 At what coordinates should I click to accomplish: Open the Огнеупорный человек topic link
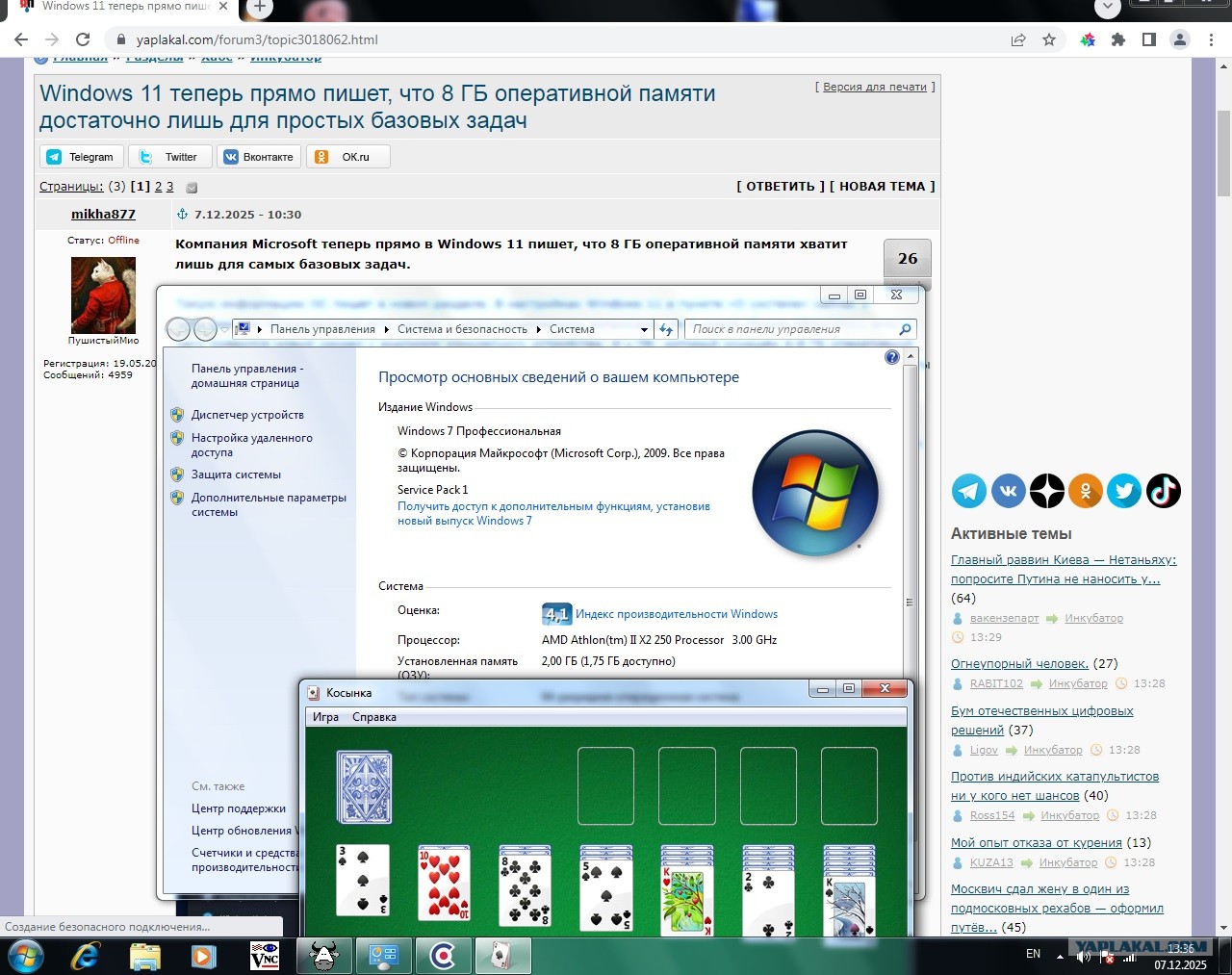pos(1019,664)
